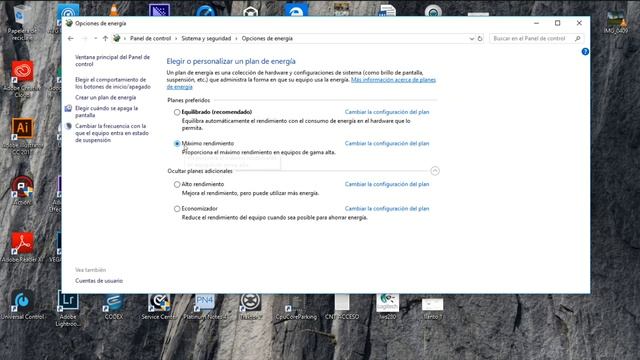Select the Equilibrado (recomendado) power plan
Image resolution: width=640 pixels, height=360 pixels.
[x=177, y=112]
